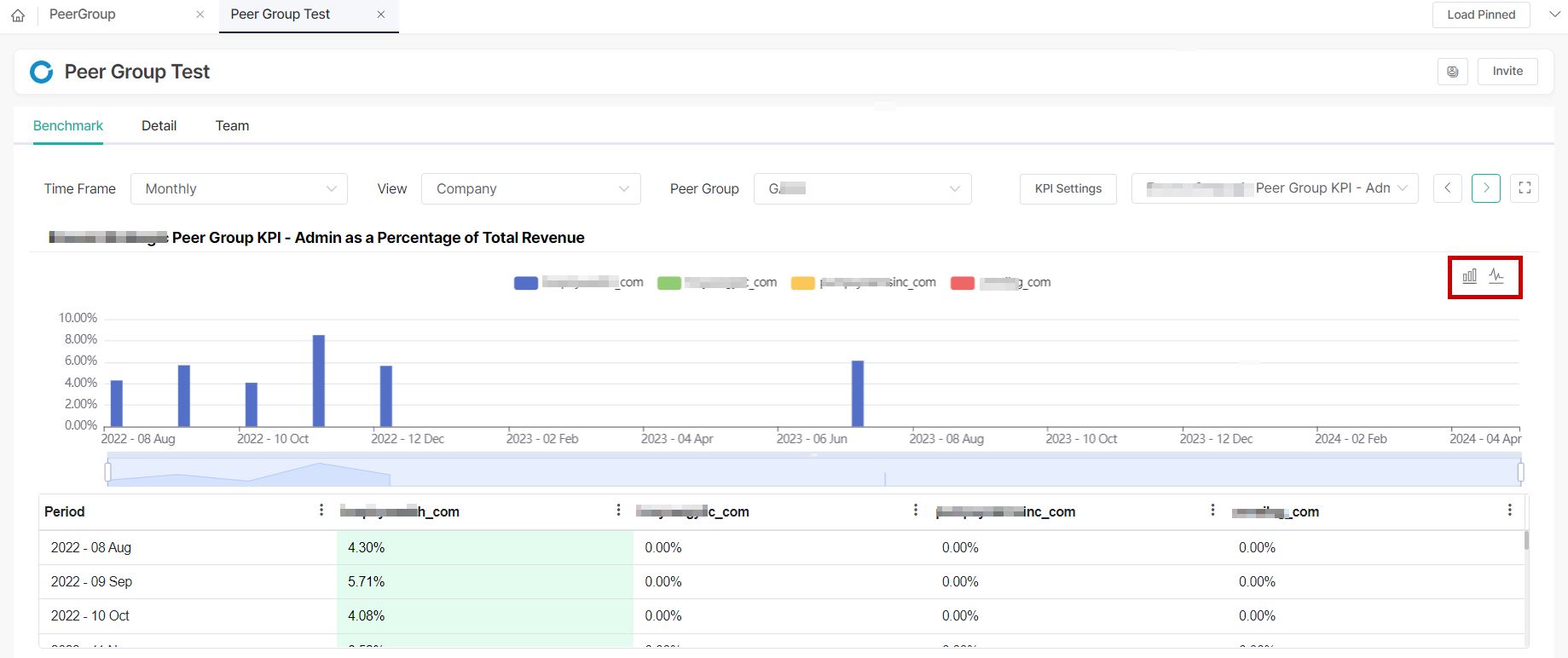The height and width of the screenshot is (658, 1568).
Task: Switch chart to bar chart type
Action: click(x=1470, y=276)
